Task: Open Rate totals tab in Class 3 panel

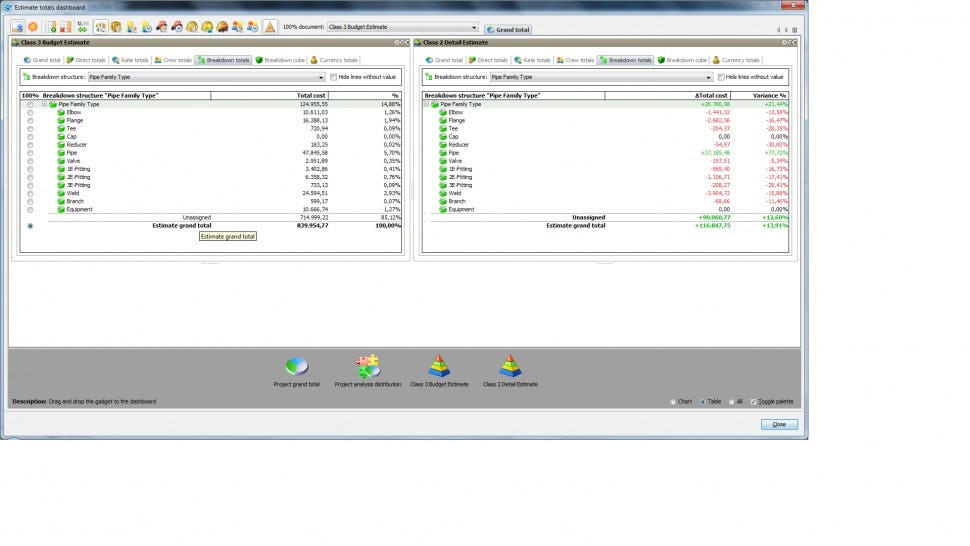Action: (130, 60)
